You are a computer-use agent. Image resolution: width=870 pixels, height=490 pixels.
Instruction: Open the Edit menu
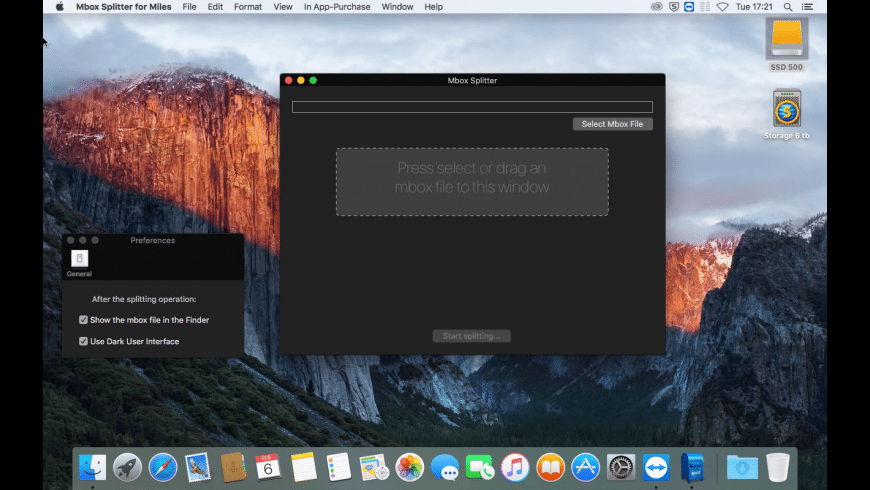click(x=215, y=7)
